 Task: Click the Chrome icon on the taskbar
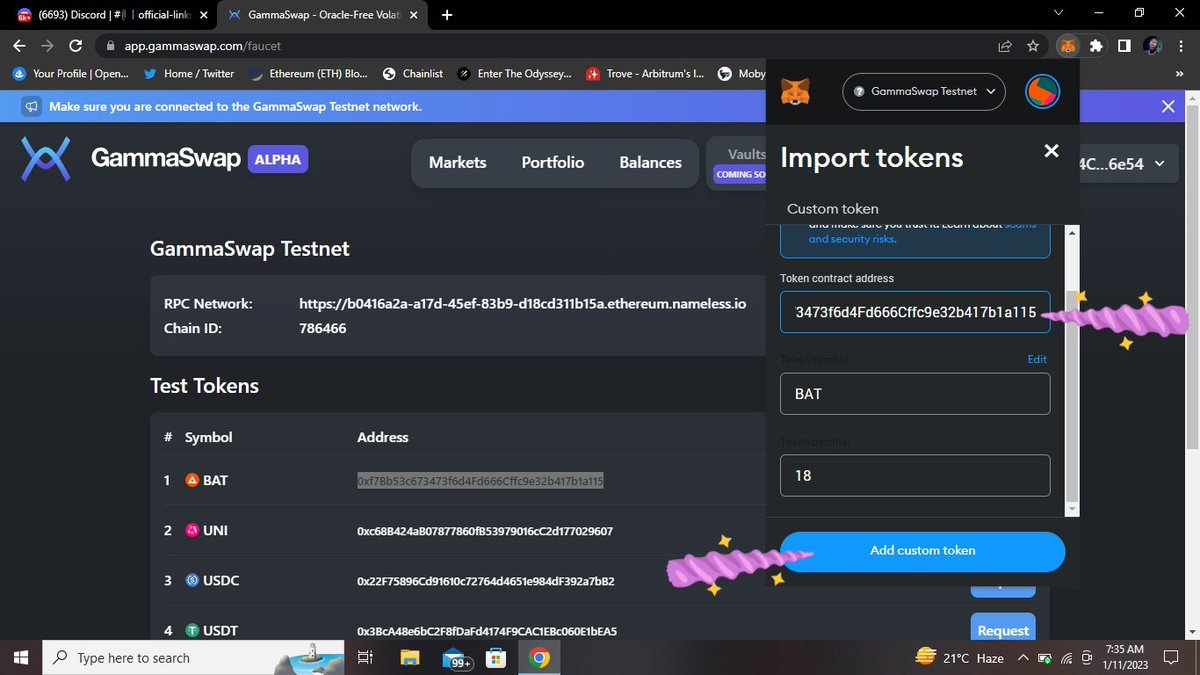(x=539, y=658)
